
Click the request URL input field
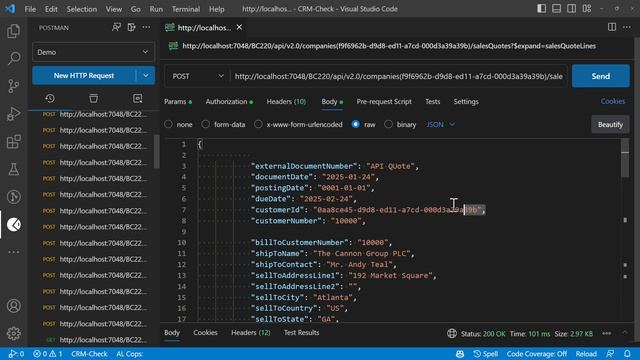point(399,76)
